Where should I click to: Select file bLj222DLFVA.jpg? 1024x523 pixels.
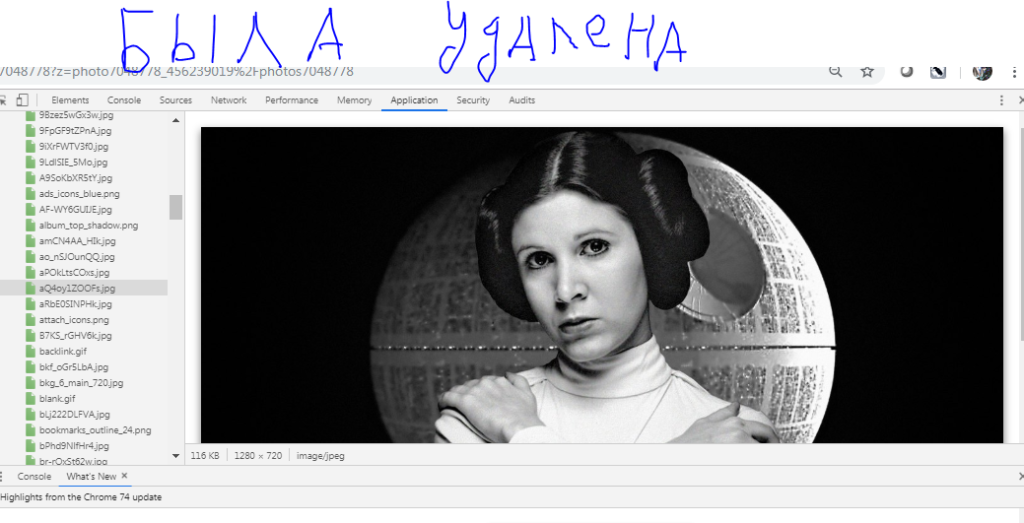pos(74,414)
